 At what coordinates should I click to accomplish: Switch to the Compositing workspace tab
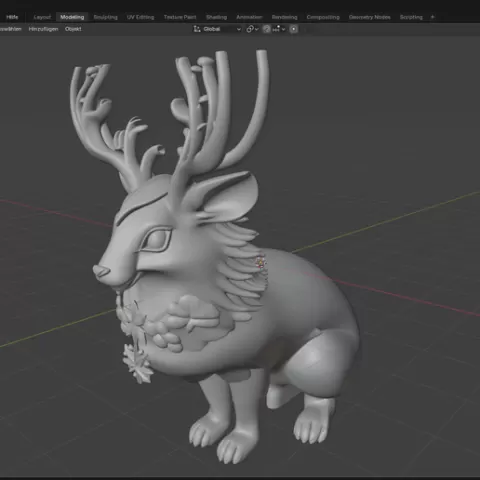323,17
